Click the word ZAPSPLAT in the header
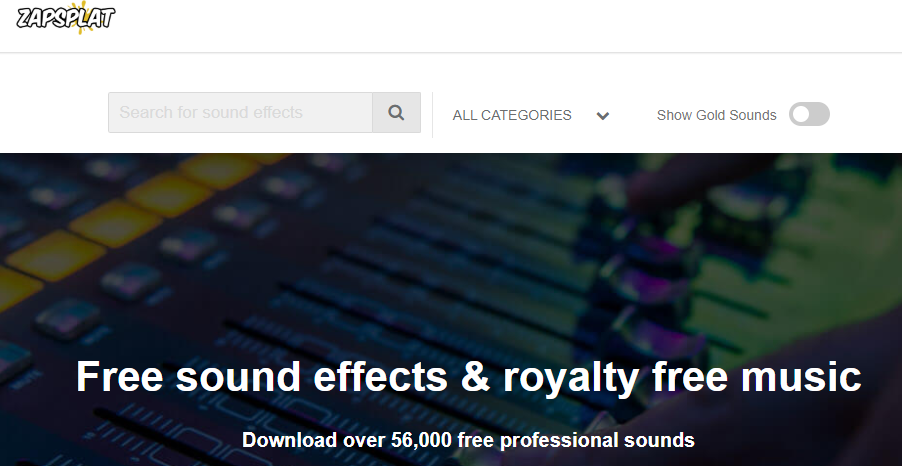 66,18
